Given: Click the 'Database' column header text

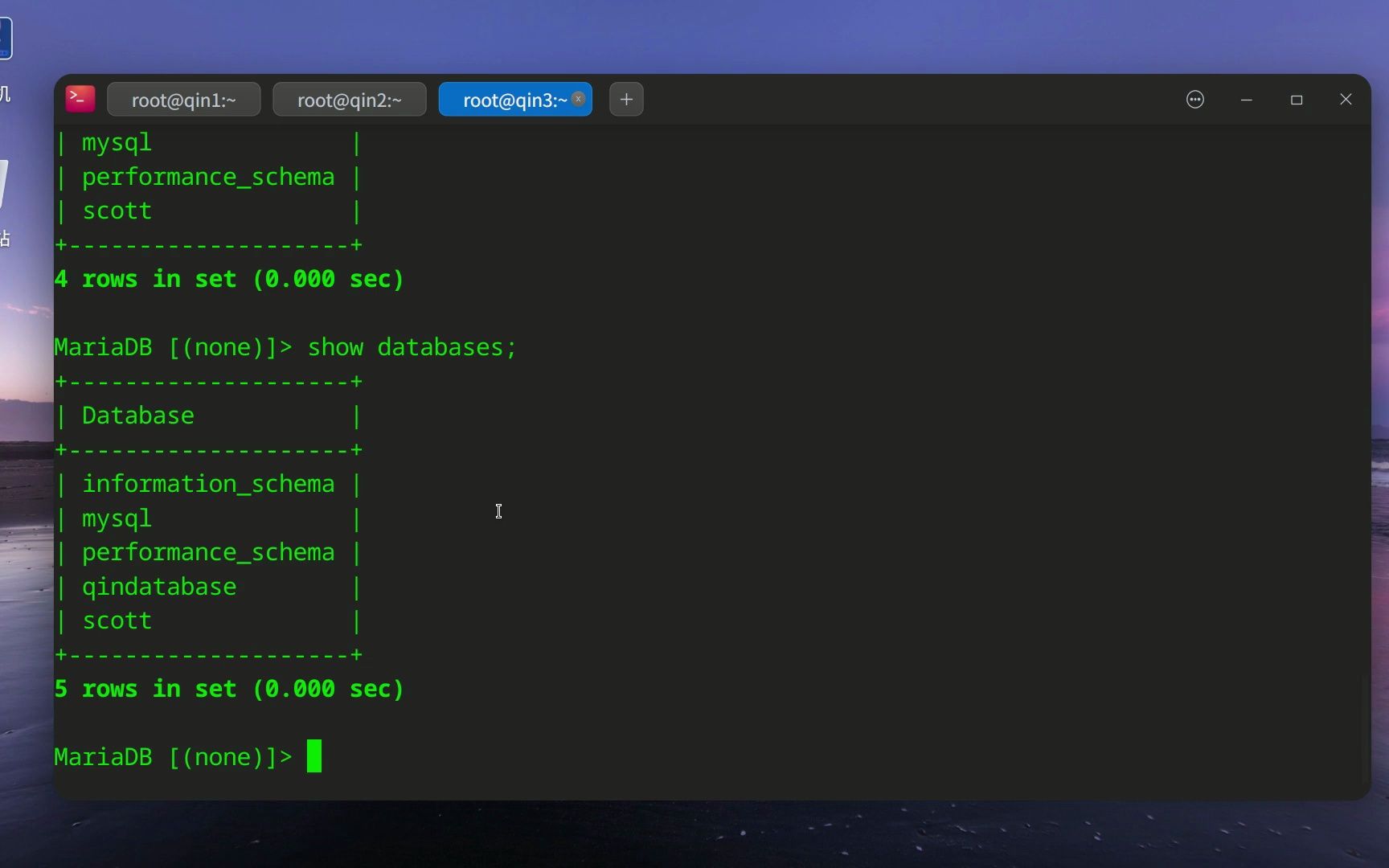Looking at the screenshot, I should [138, 416].
